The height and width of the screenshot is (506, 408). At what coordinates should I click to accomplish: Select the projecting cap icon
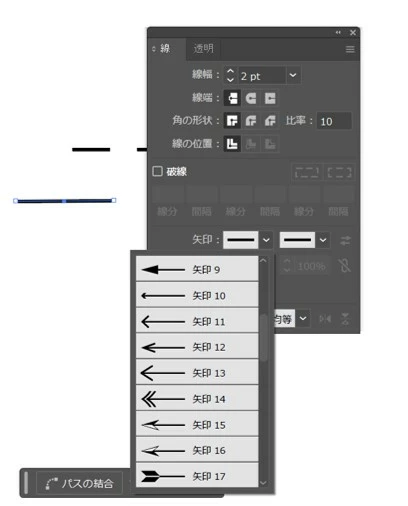270,98
